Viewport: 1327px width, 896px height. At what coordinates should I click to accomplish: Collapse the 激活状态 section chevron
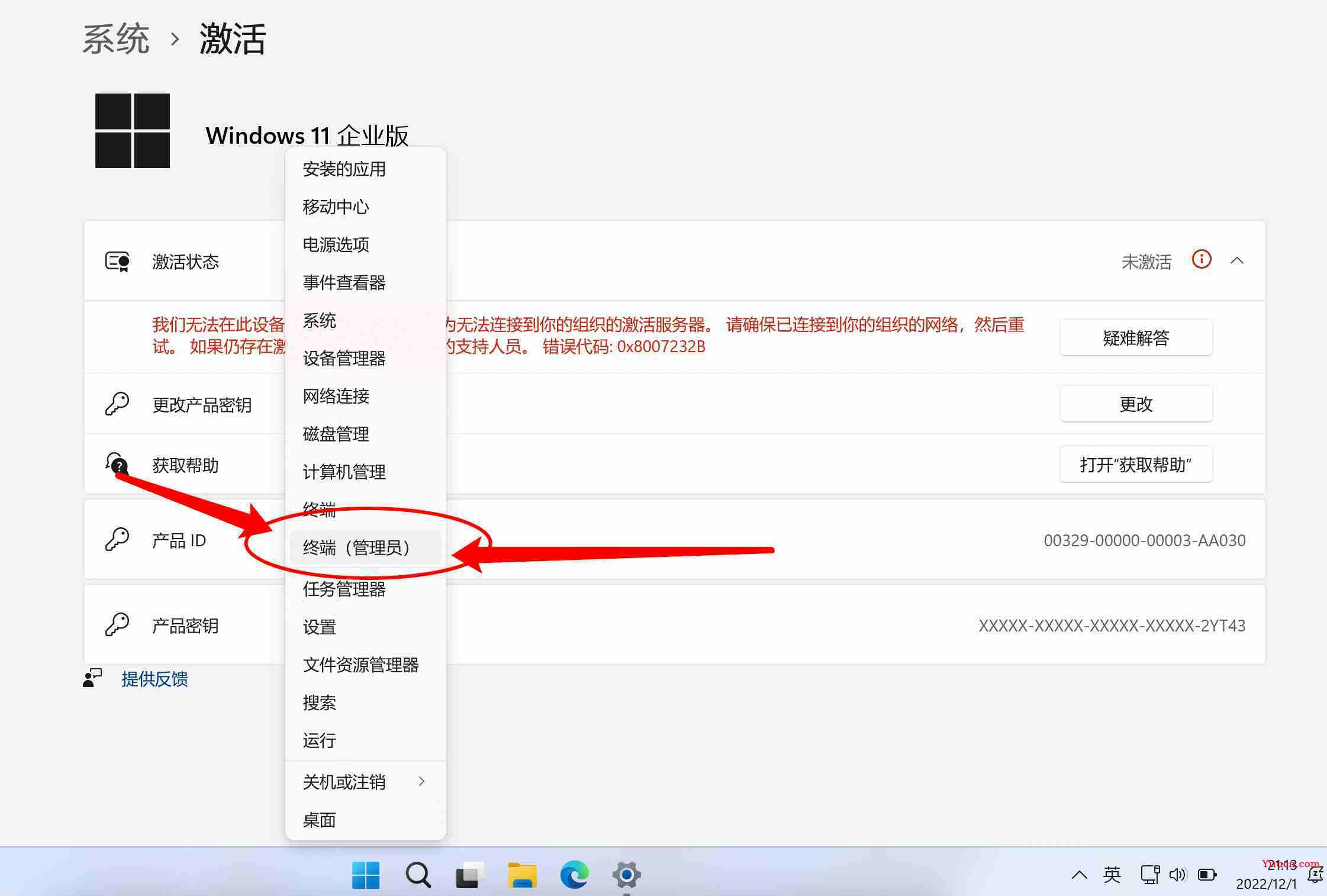1237,260
